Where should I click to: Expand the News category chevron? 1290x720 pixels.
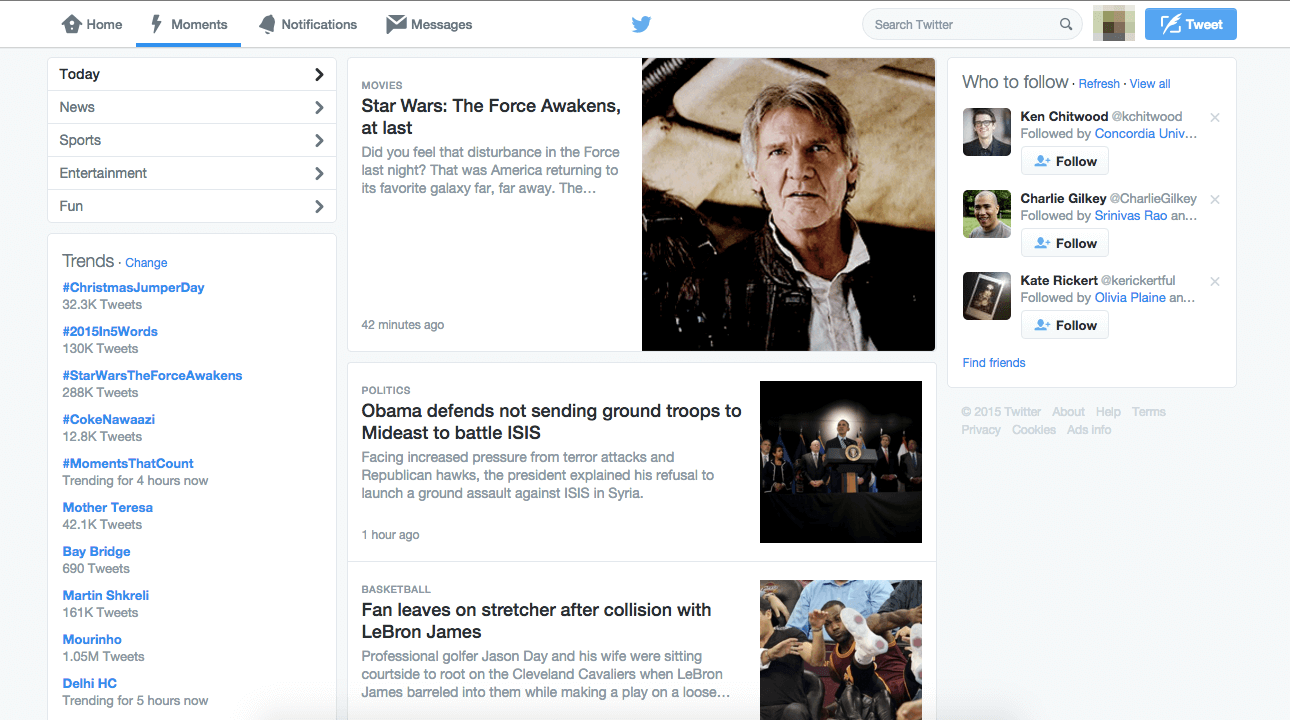[319, 107]
